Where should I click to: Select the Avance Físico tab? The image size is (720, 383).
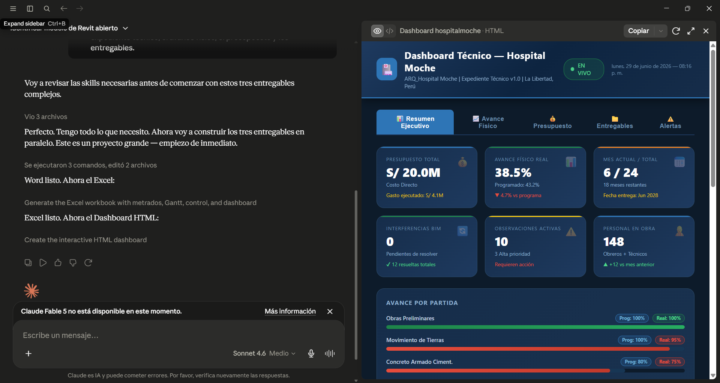coord(488,122)
